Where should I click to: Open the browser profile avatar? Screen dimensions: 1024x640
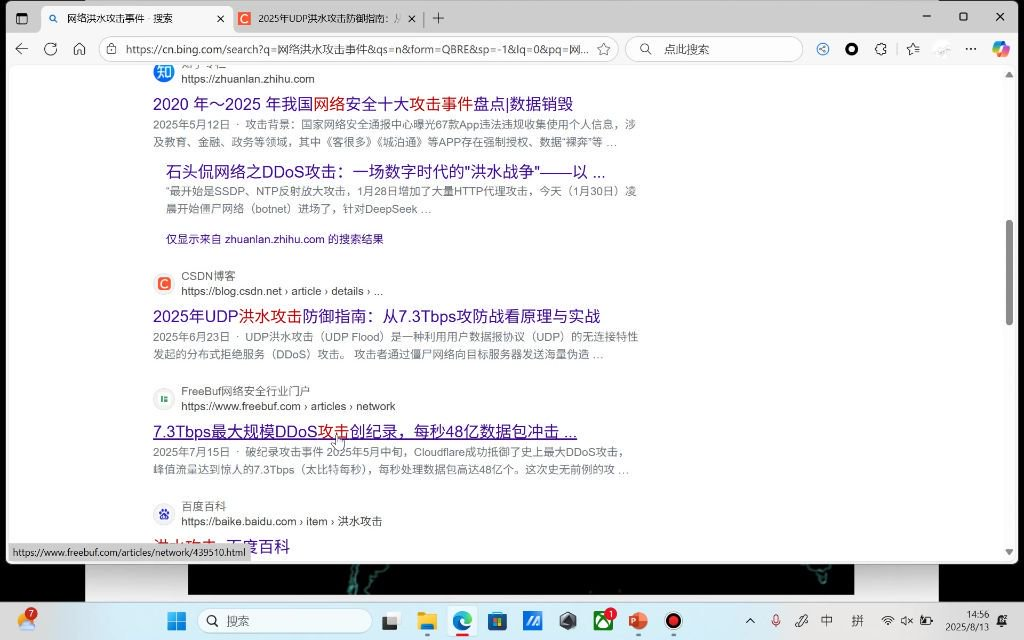942,49
